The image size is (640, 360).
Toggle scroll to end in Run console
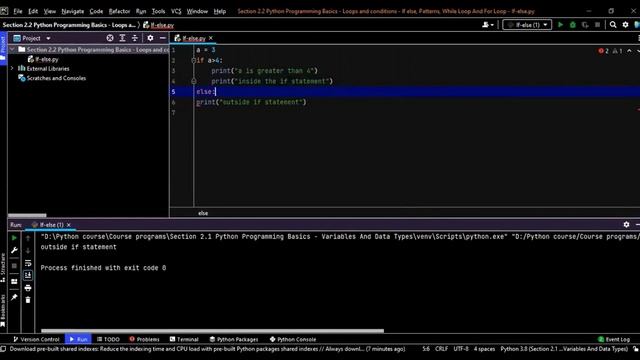[28, 276]
